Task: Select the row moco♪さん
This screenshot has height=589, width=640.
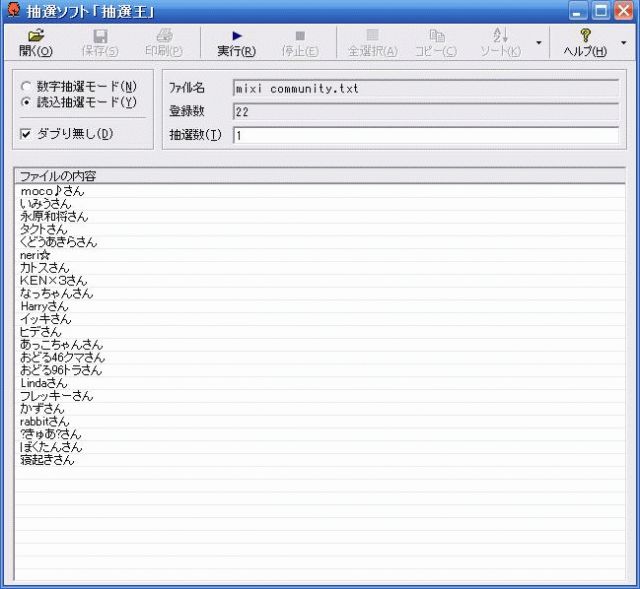Action: click(x=320, y=191)
